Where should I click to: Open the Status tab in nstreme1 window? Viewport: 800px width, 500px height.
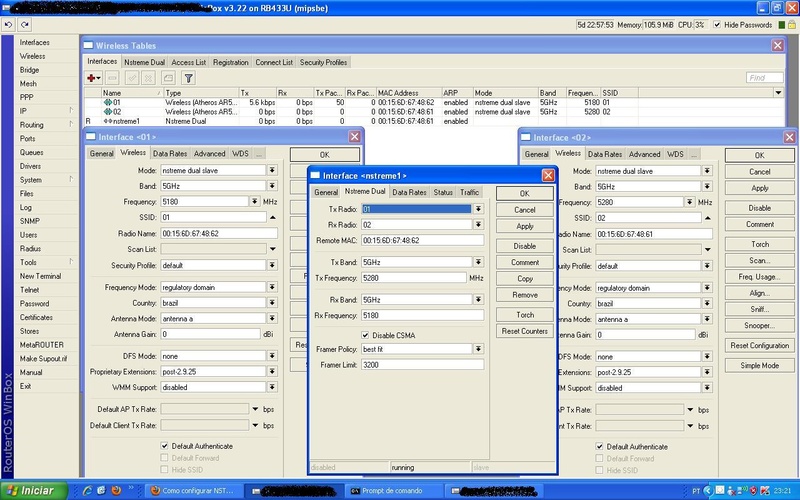(443, 192)
